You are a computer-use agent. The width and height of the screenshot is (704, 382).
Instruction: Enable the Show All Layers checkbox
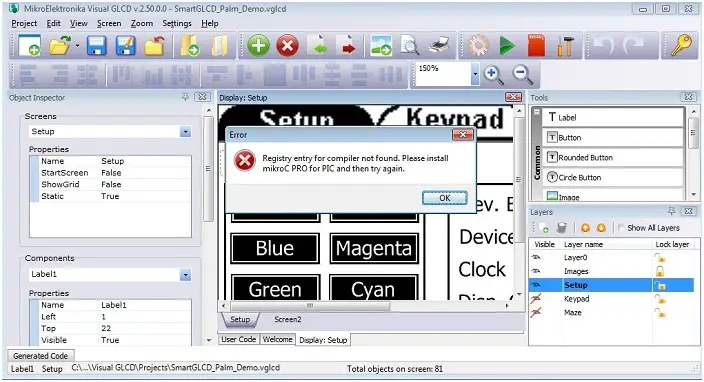[x=621, y=228]
